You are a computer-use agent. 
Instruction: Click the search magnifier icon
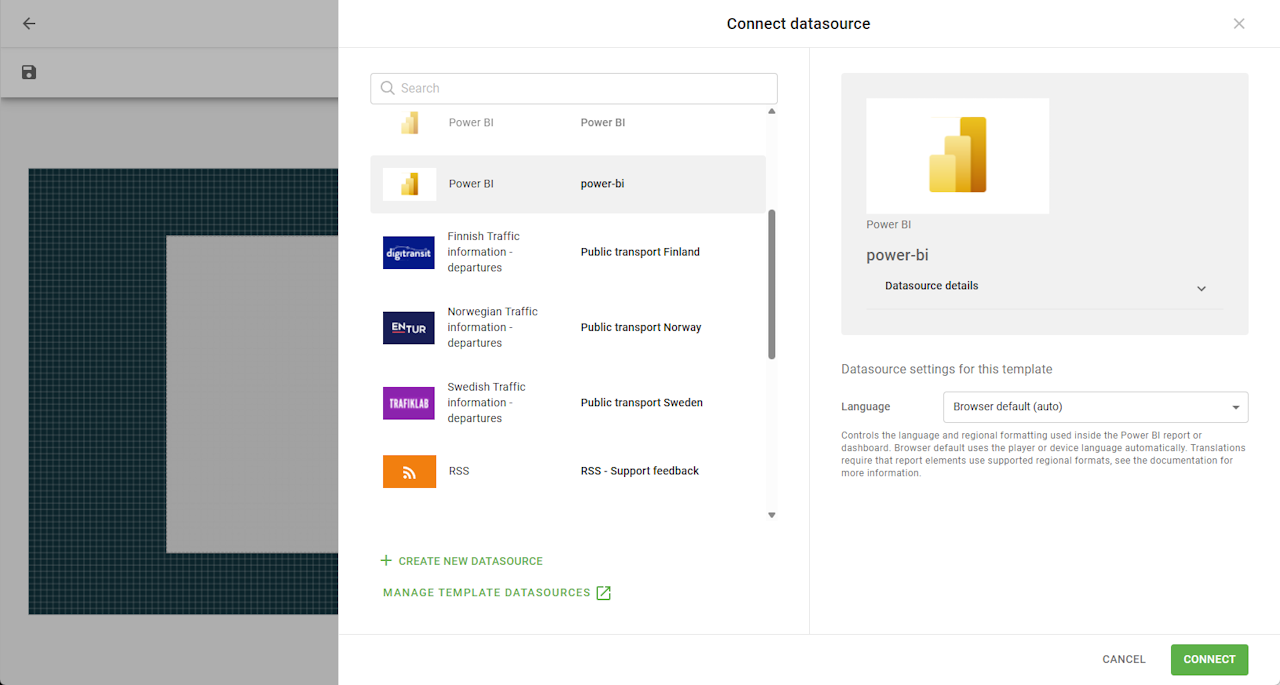388,88
